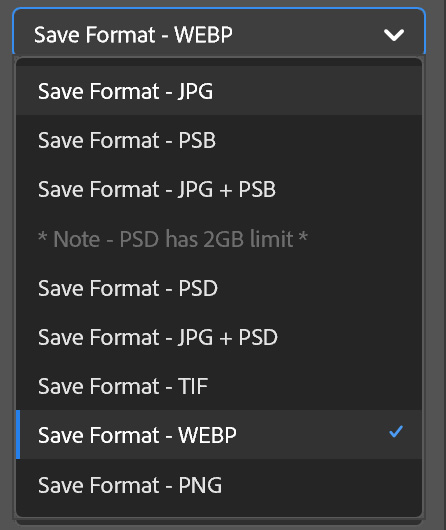Viewport: 446px width, 530px height.
Task: Select Save Format - PSB entry
Action: (x=219, y=140)
